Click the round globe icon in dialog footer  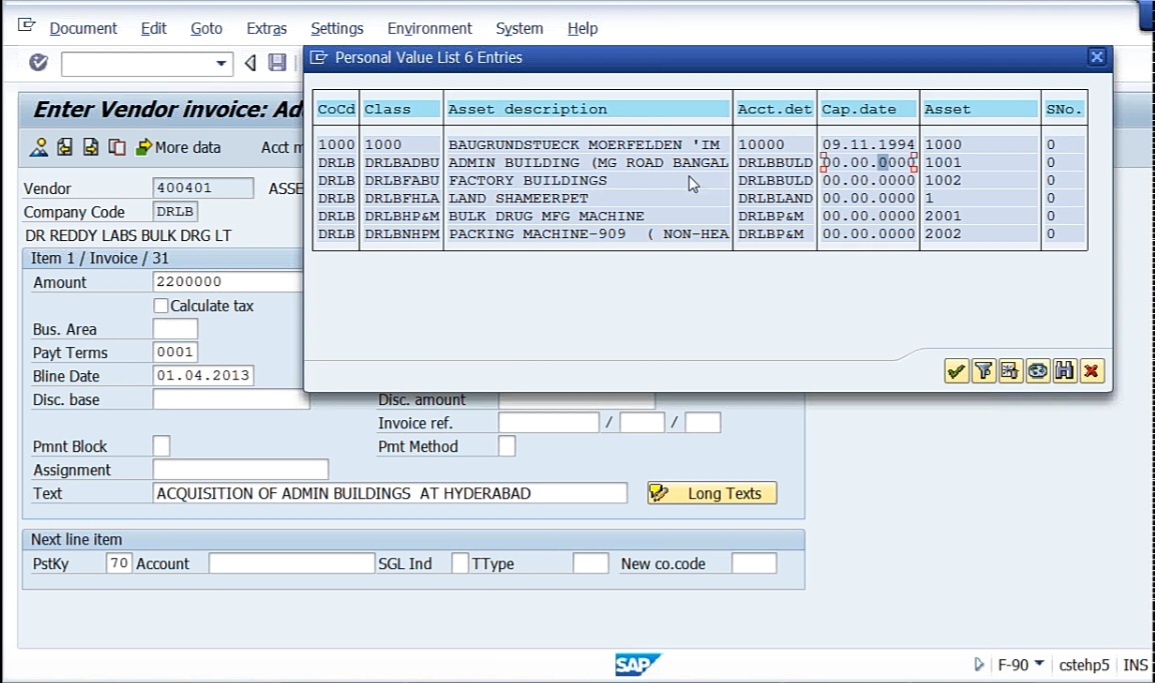[1038, 371]
